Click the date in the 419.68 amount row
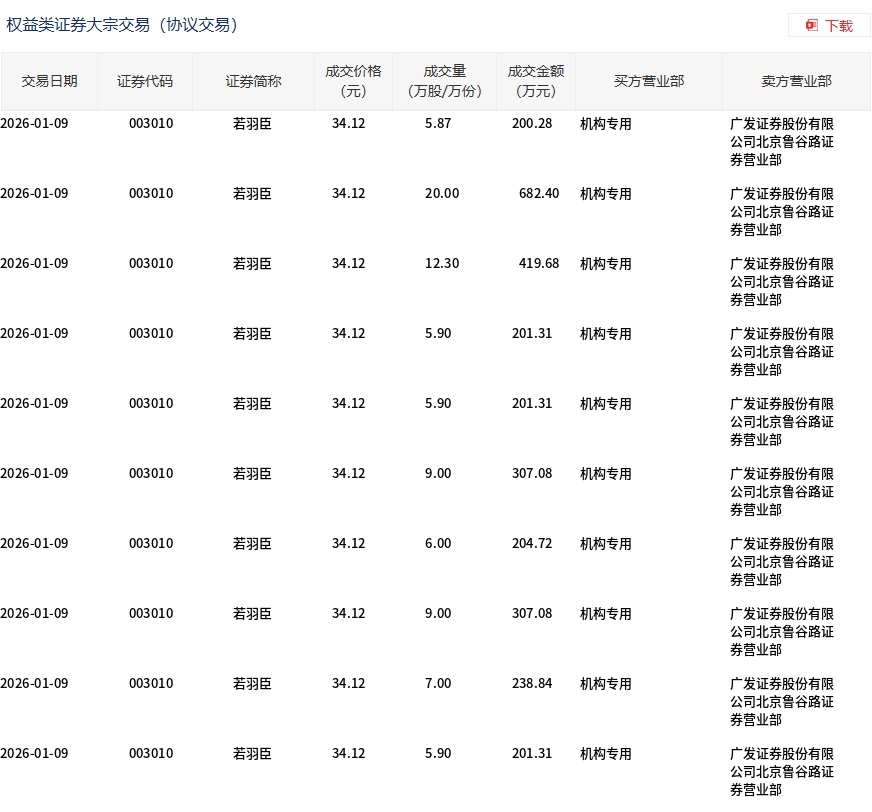This screenshot has height=812, width=872. click(x=34, y=264)
